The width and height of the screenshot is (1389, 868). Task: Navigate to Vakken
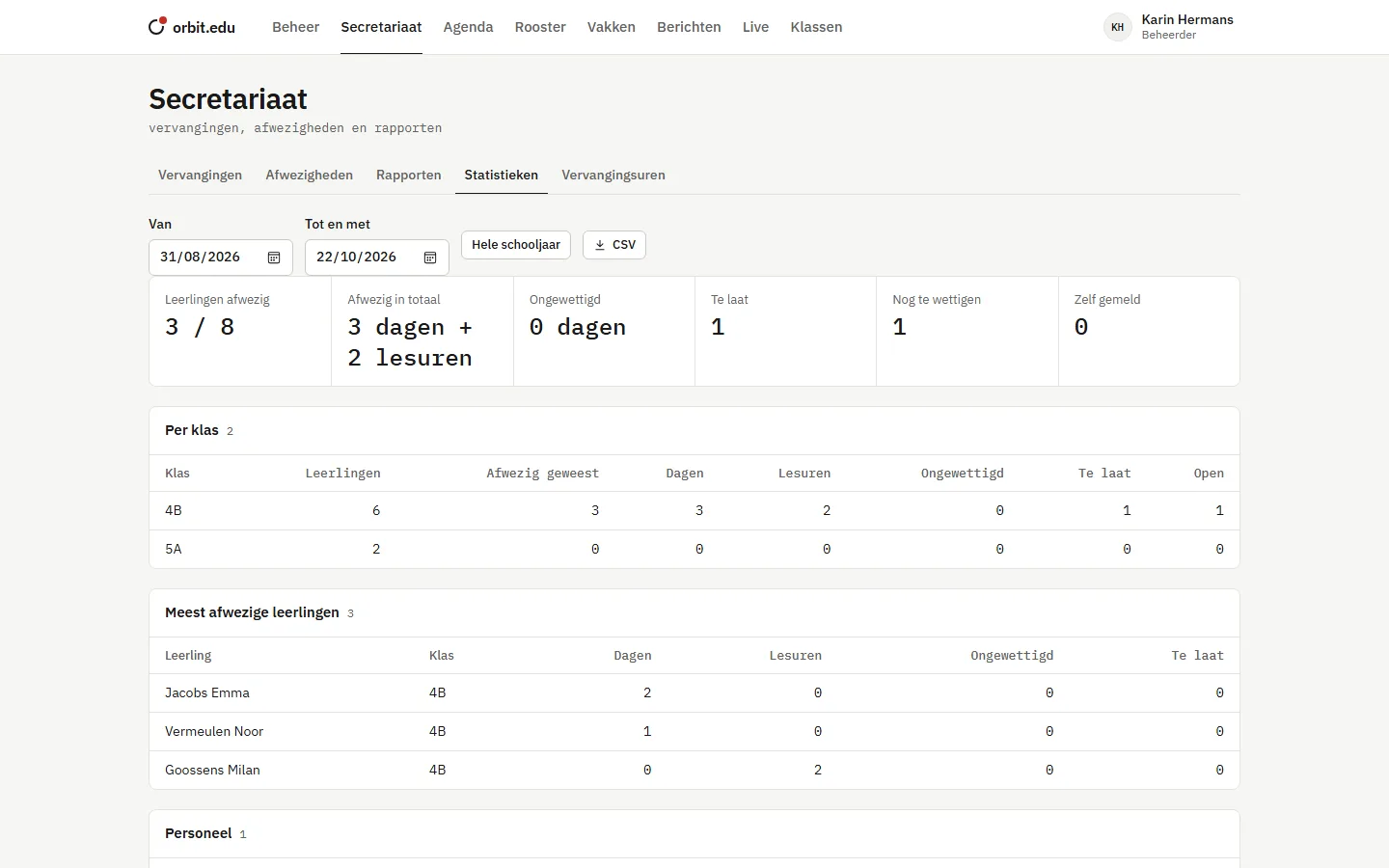pyautogui.click(x=612, y=27)
